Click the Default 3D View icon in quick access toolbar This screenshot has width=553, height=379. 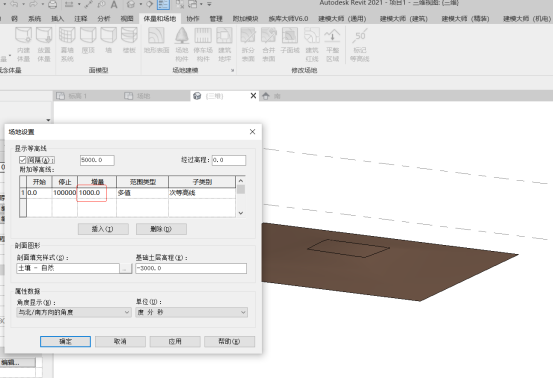131,4
